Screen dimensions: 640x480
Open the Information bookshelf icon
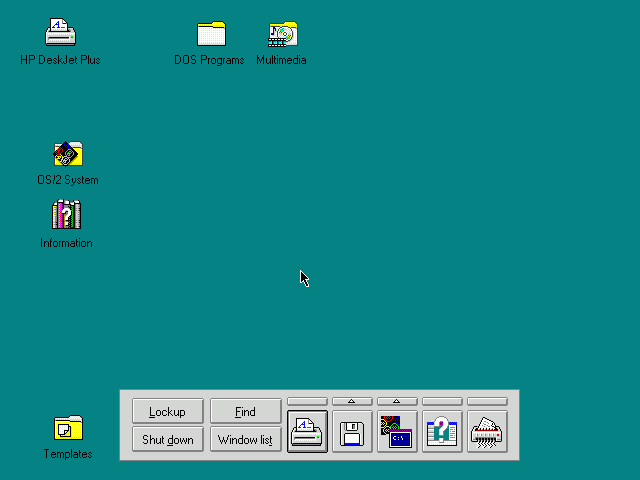pos(67,214)
